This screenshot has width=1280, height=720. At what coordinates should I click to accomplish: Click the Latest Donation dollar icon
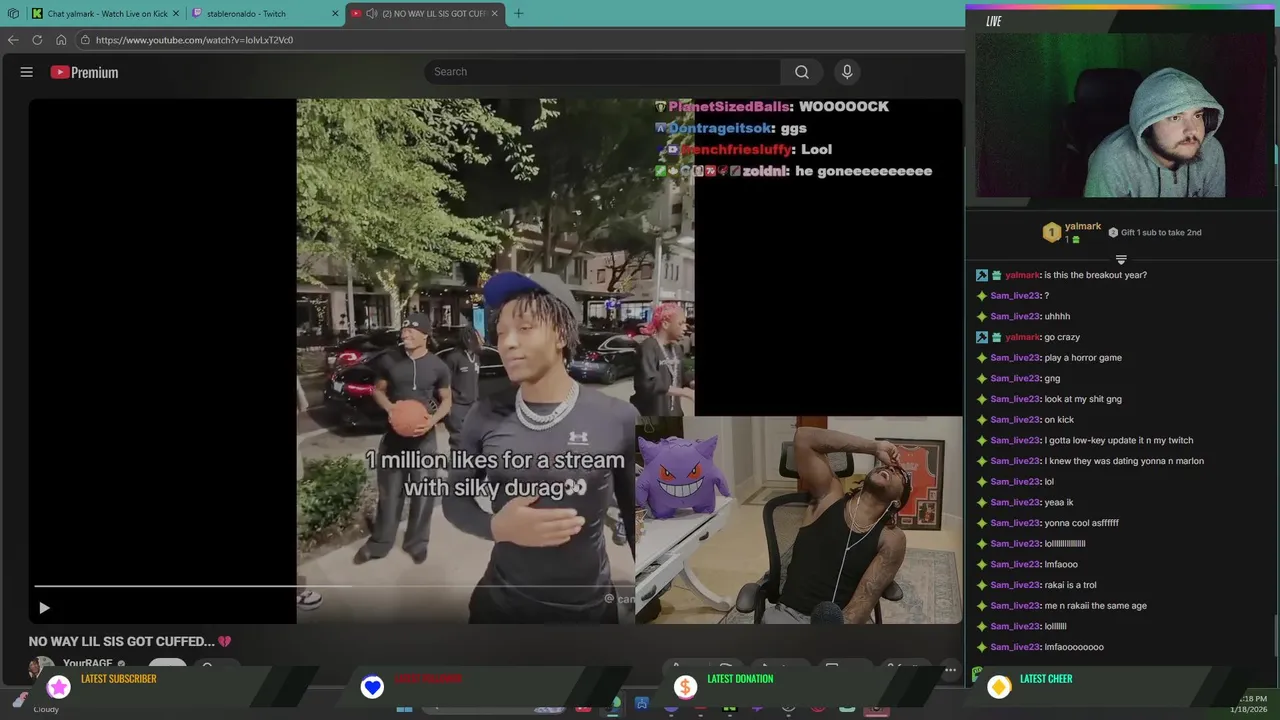[685, 686]
